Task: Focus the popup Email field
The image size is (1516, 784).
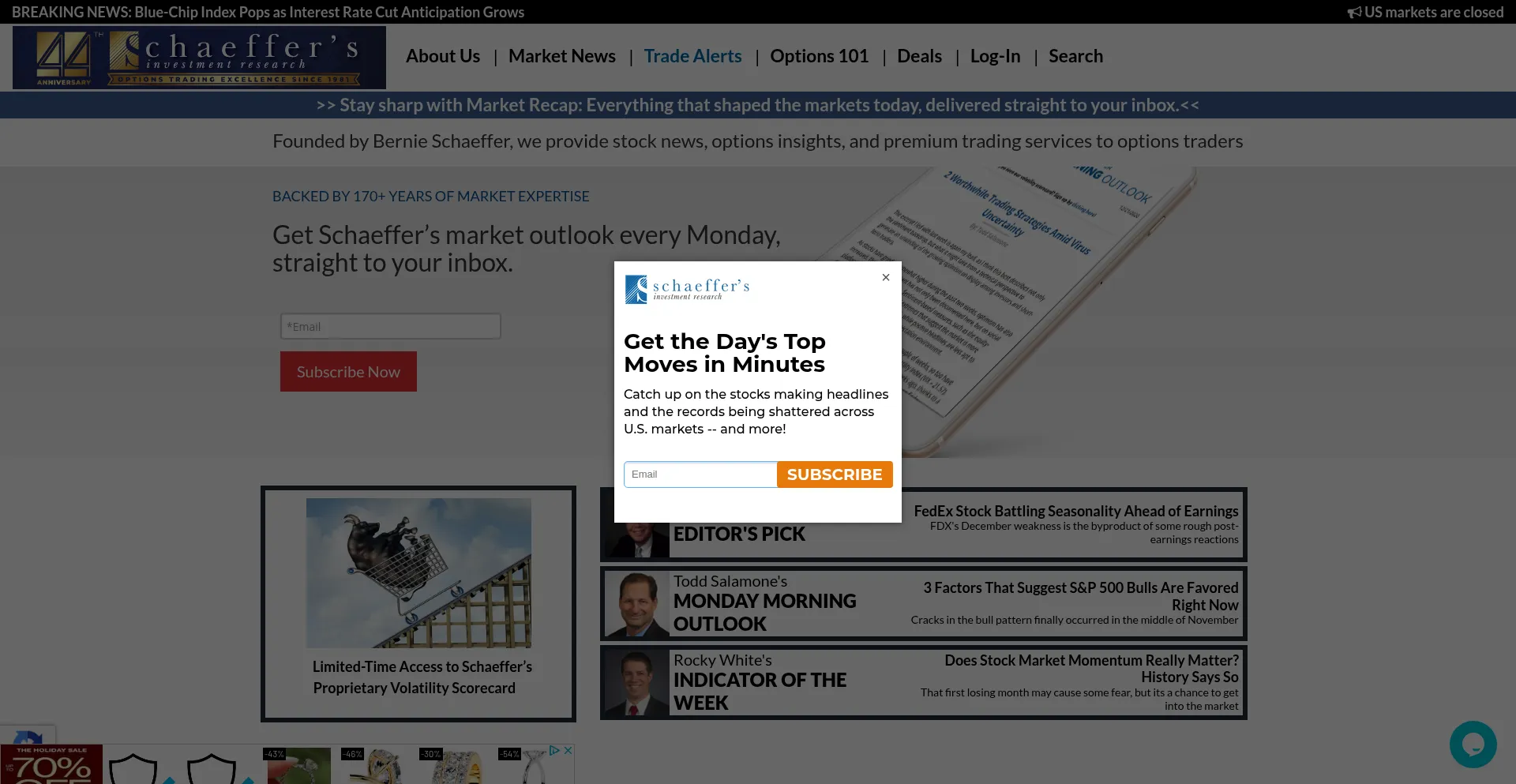Action: point(700,475)
